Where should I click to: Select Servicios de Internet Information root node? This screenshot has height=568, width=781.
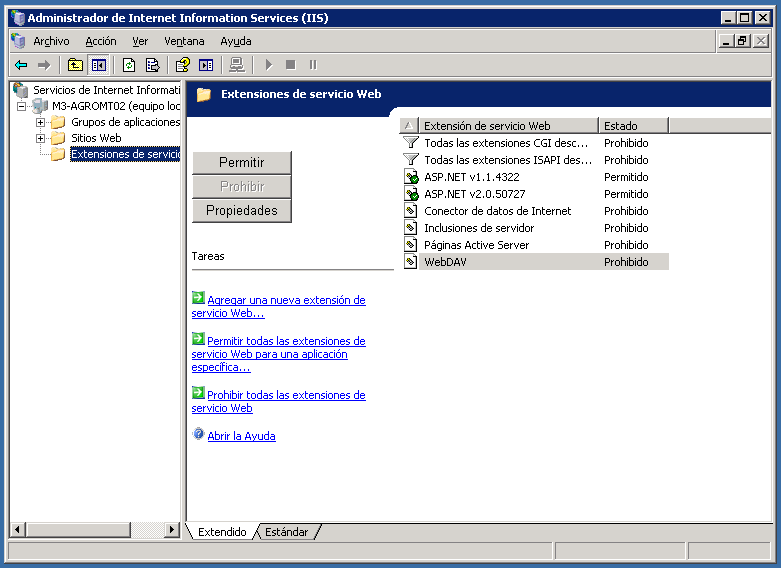(106, 90)
